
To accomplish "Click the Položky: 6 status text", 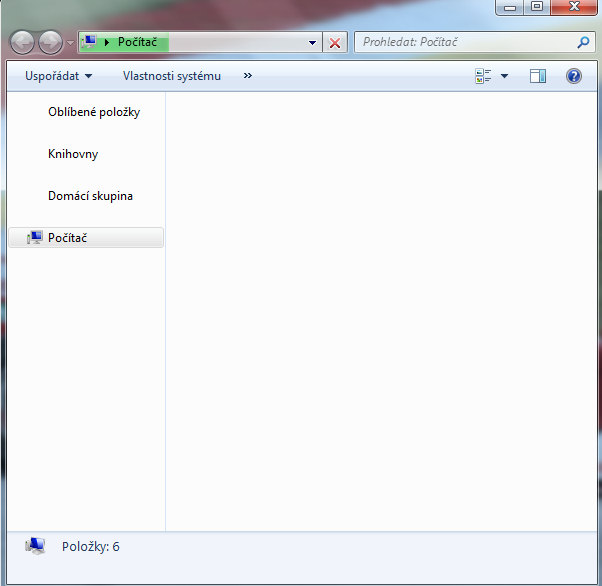I will 91,546.
